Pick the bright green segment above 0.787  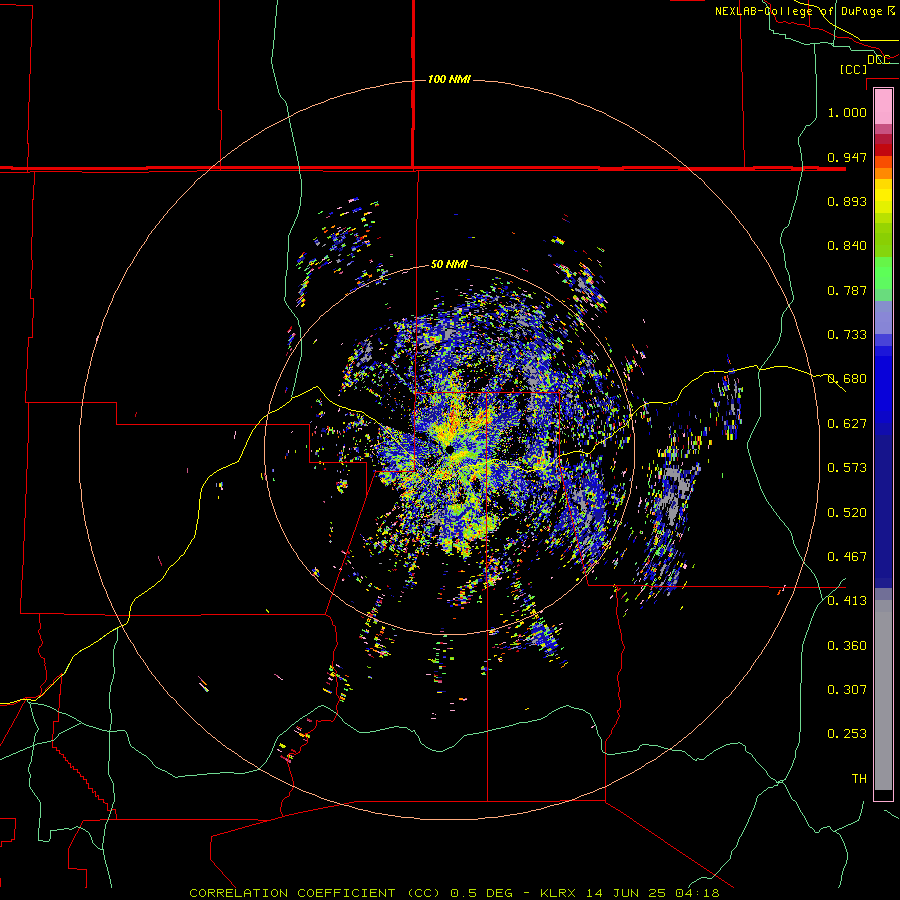coord(883,273)
